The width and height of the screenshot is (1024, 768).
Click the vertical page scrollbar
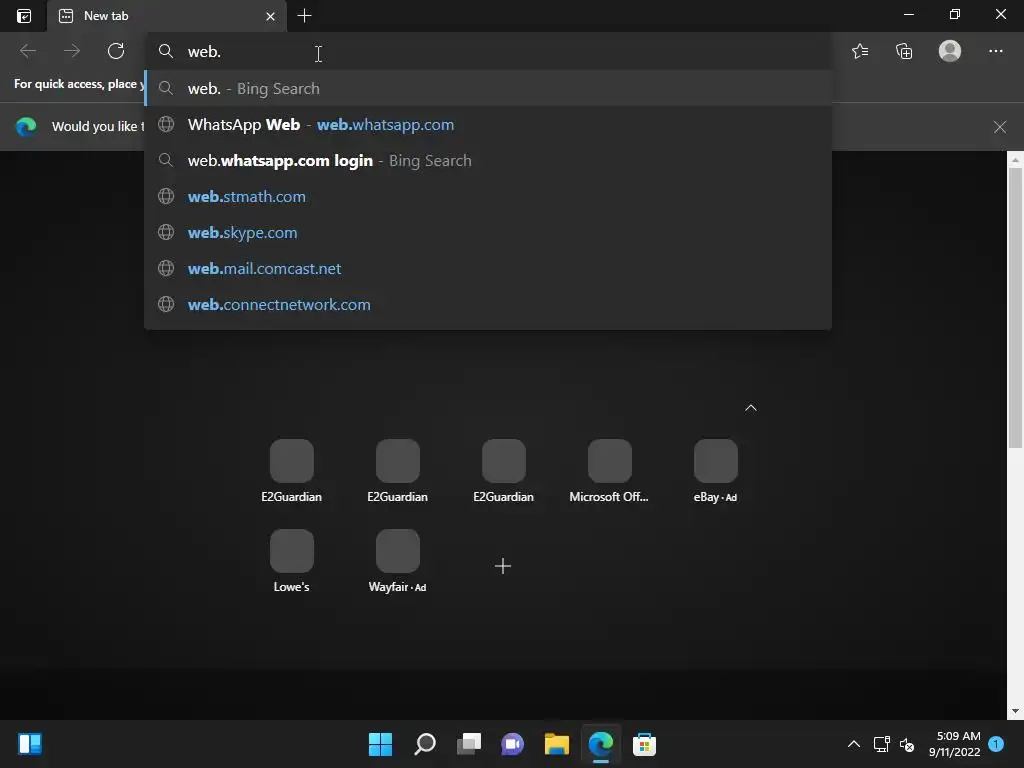(x=1014, y=308)
